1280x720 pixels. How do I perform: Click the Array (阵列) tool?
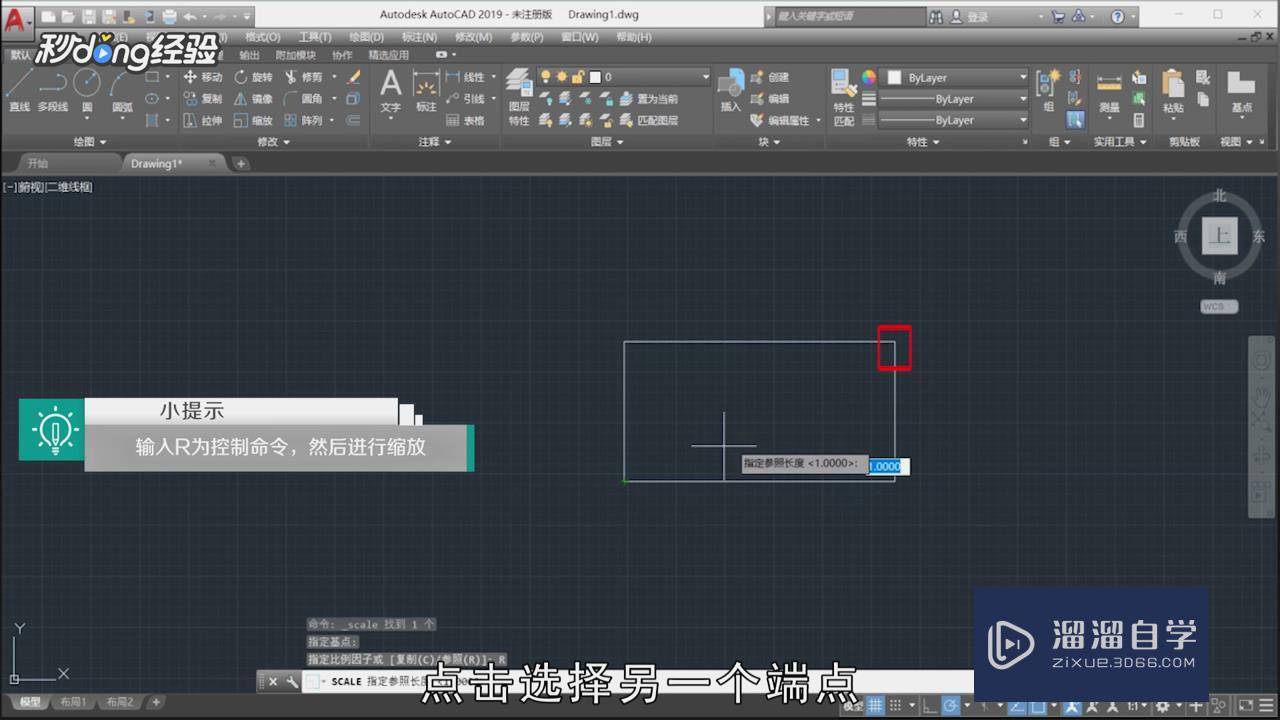point(304,120)
